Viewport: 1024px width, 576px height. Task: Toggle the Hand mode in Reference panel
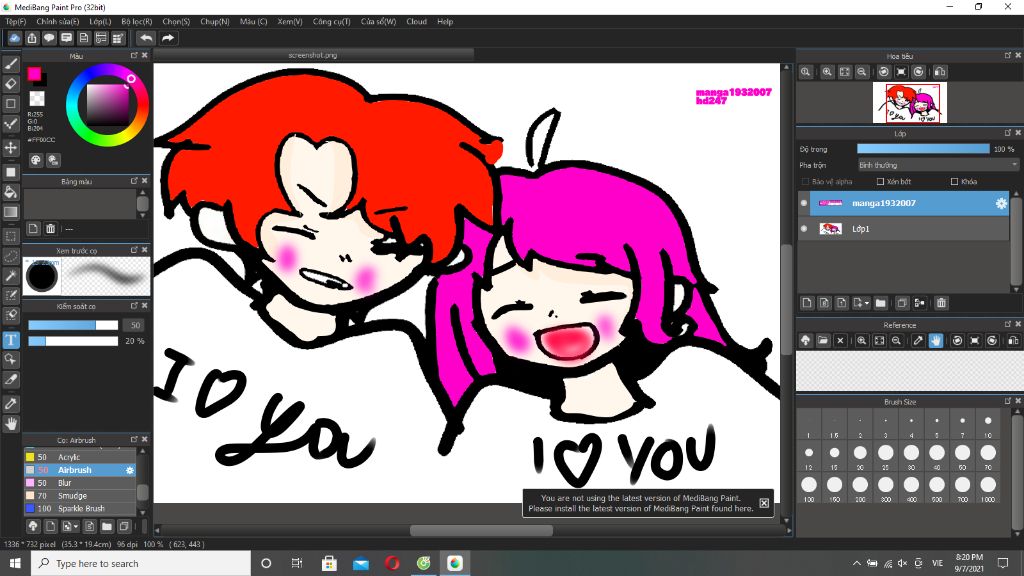pos(936,340)
